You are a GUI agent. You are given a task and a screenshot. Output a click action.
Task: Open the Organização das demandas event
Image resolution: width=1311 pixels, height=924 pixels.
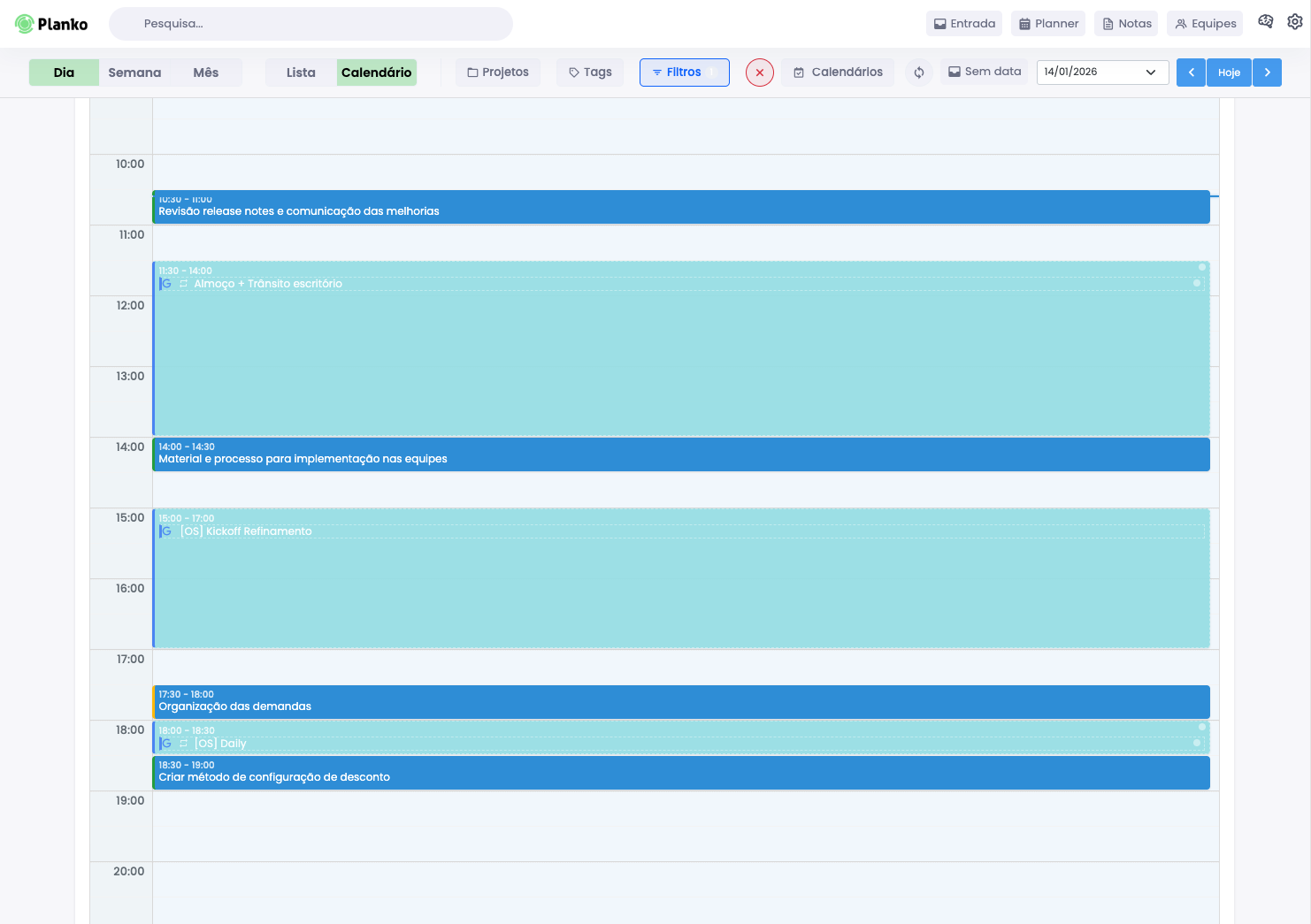[681, 702]
